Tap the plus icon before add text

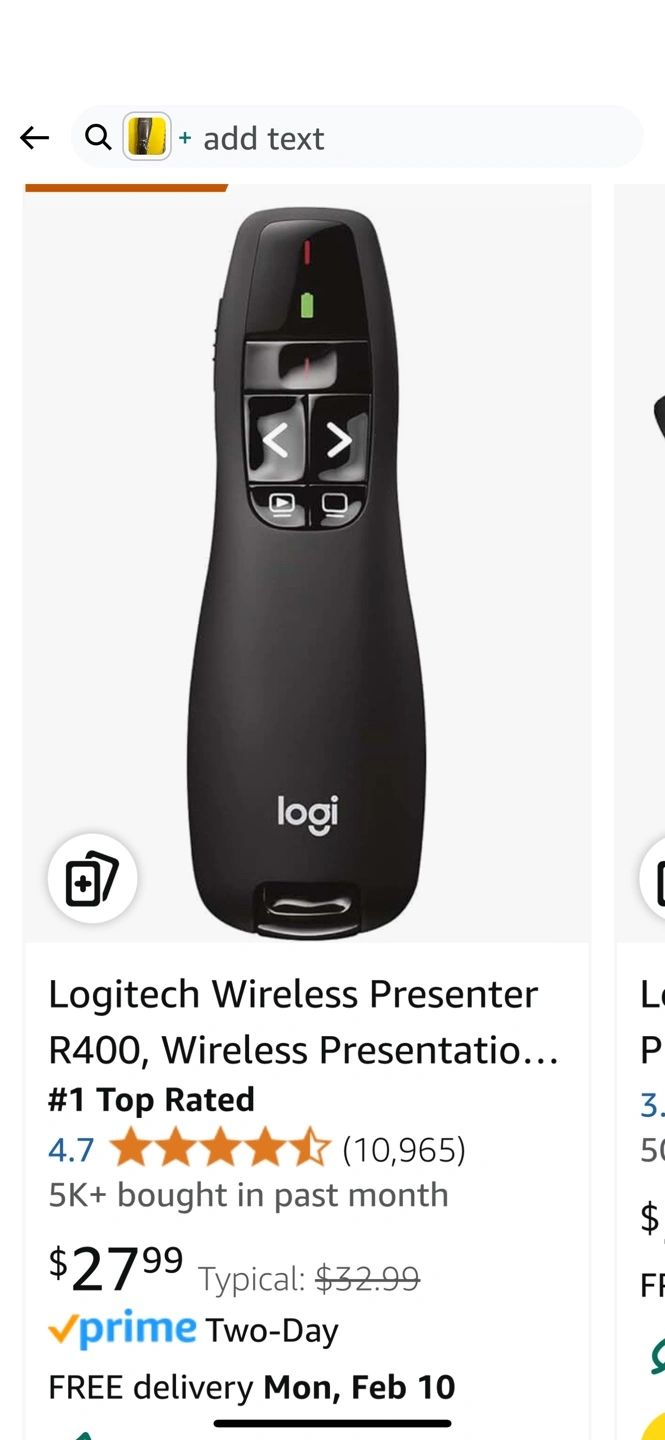pos(185,138)
